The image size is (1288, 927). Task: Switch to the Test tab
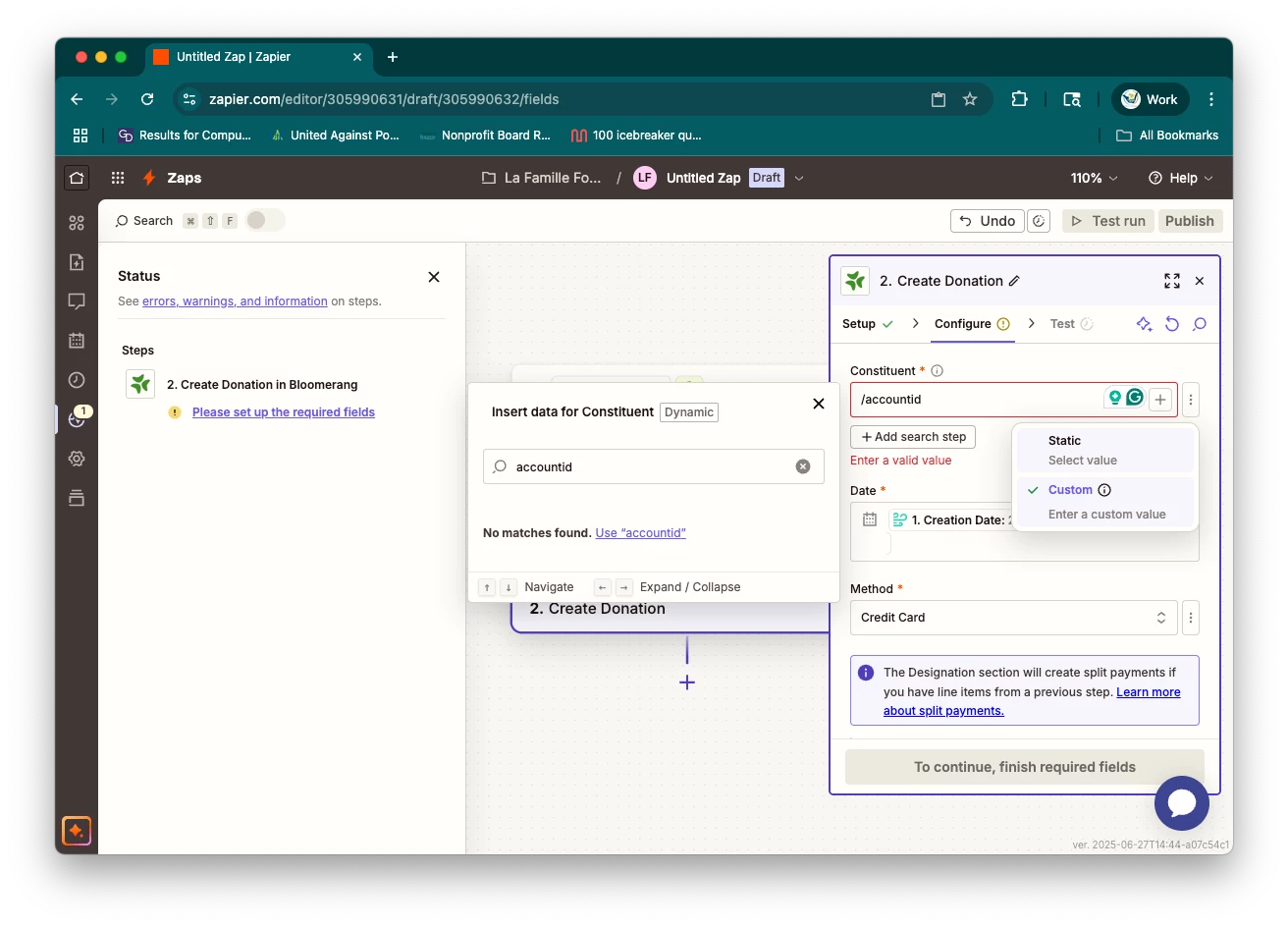(1072, 324)
